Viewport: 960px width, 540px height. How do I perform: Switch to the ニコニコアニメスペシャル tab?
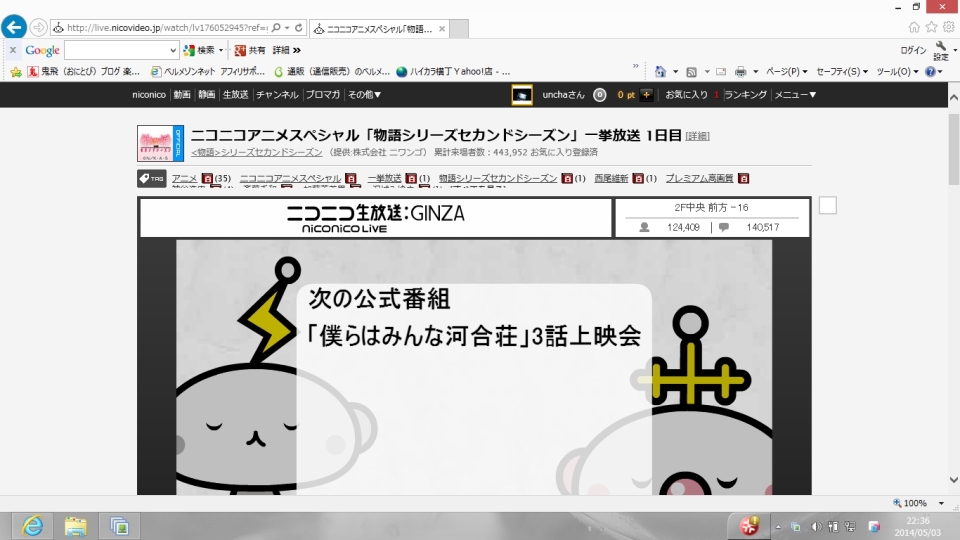click(379, 29)
